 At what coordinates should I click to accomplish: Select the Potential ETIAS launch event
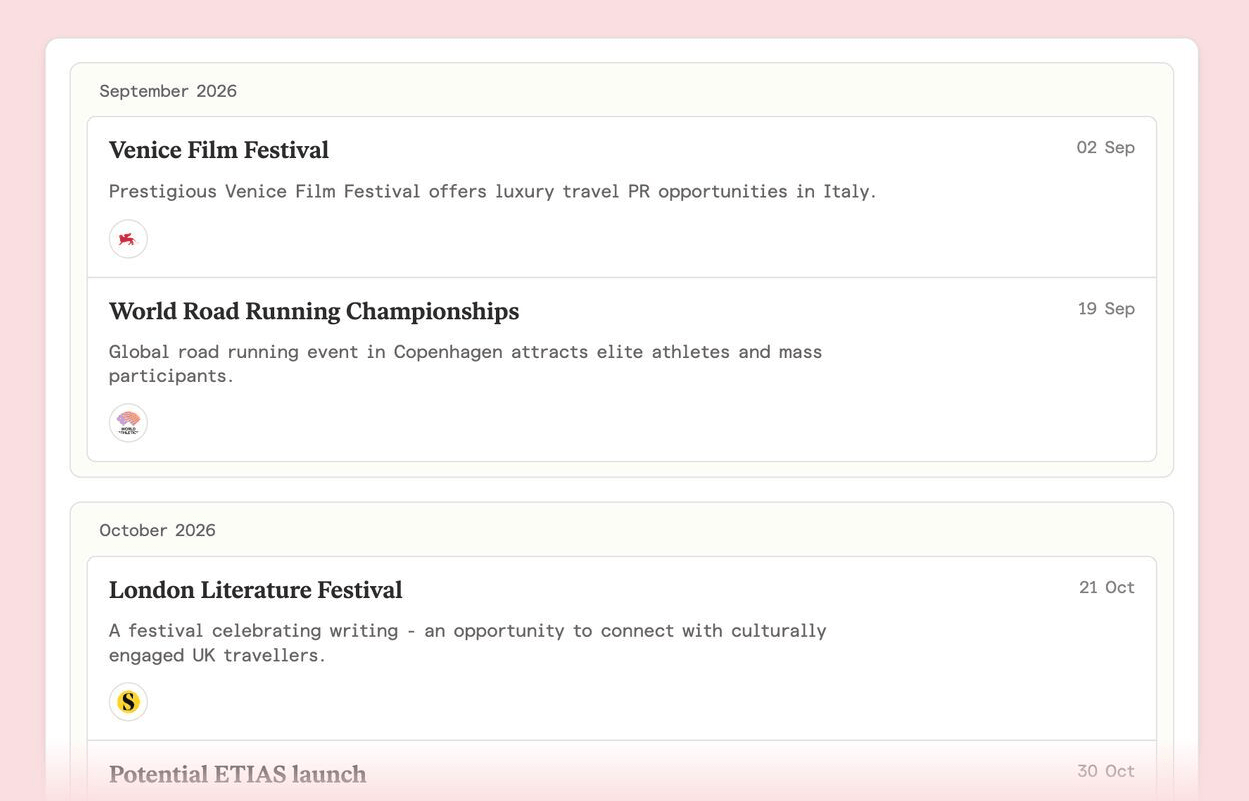pos(237,774)
